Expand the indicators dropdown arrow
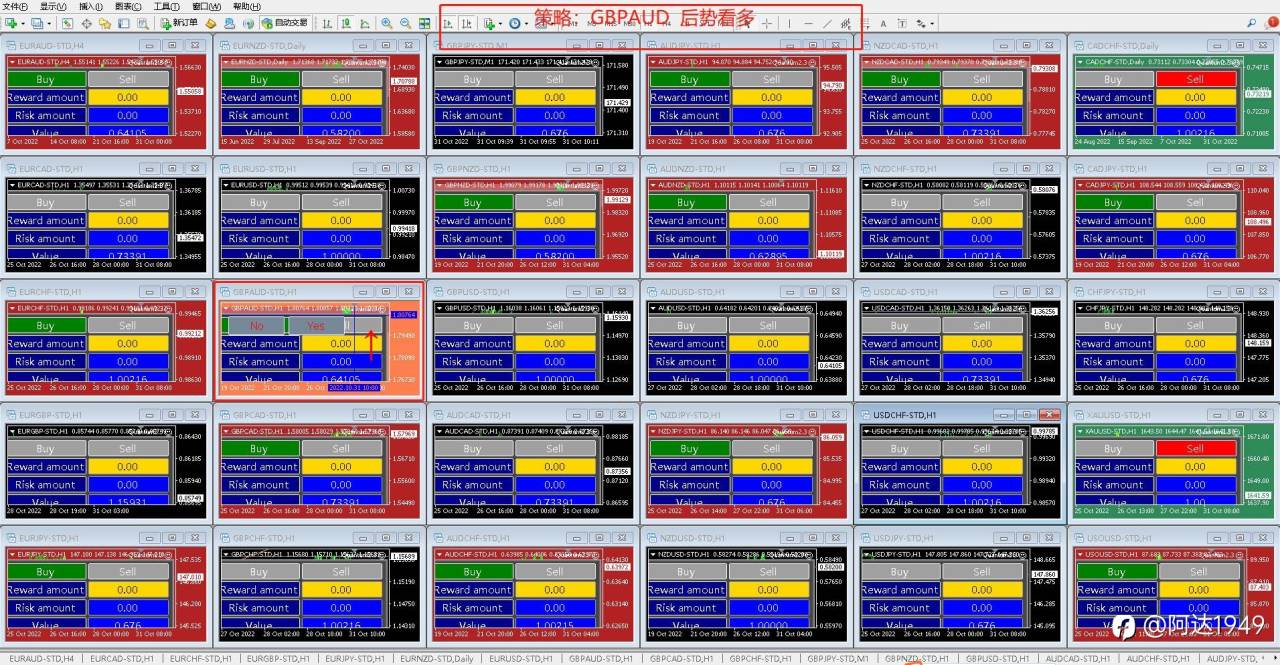Image resolution: width=1280 pixels, height=665 pixels. point(501,22)
